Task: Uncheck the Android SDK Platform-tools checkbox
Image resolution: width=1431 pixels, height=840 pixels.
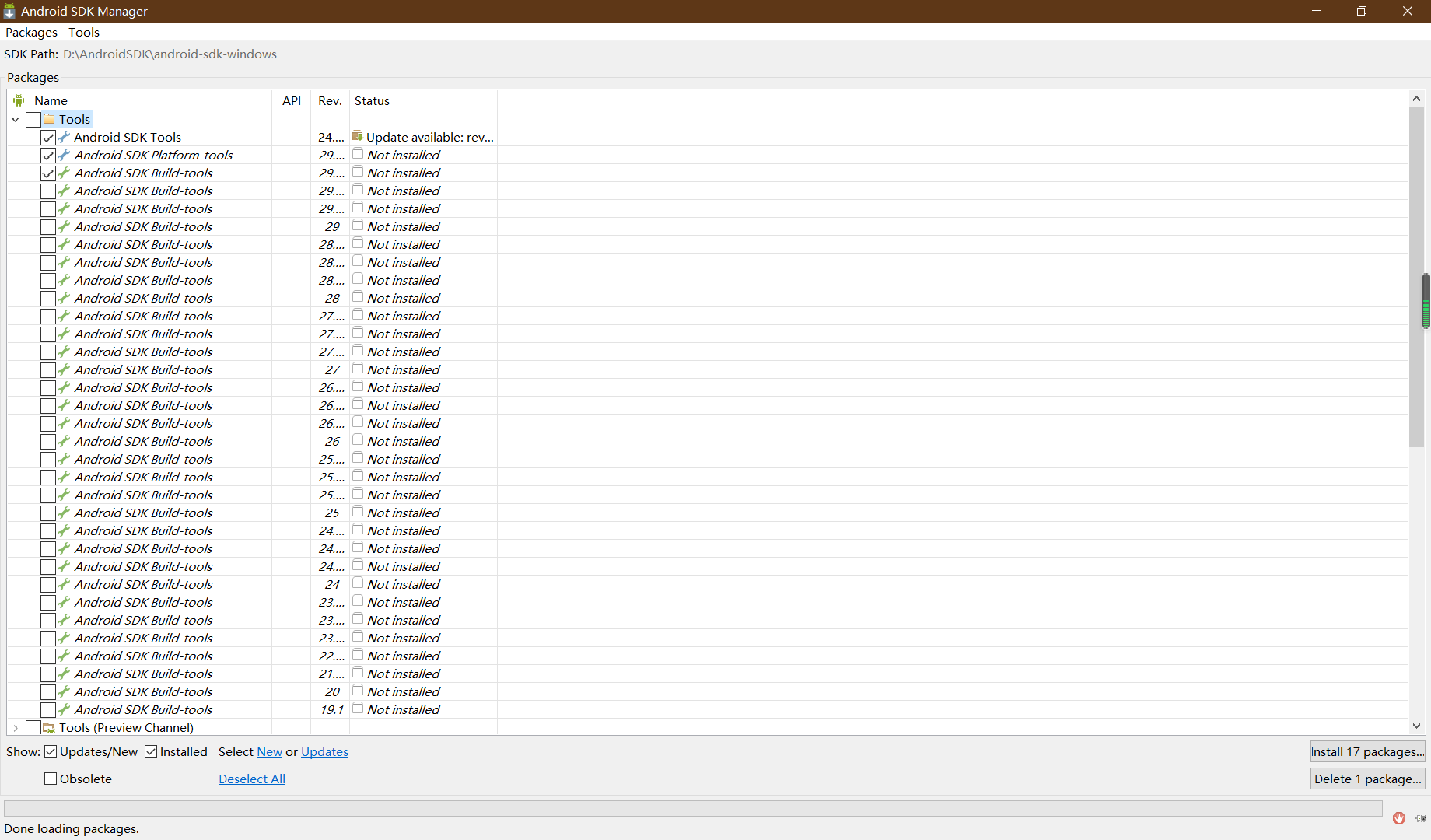Action: 48,156
